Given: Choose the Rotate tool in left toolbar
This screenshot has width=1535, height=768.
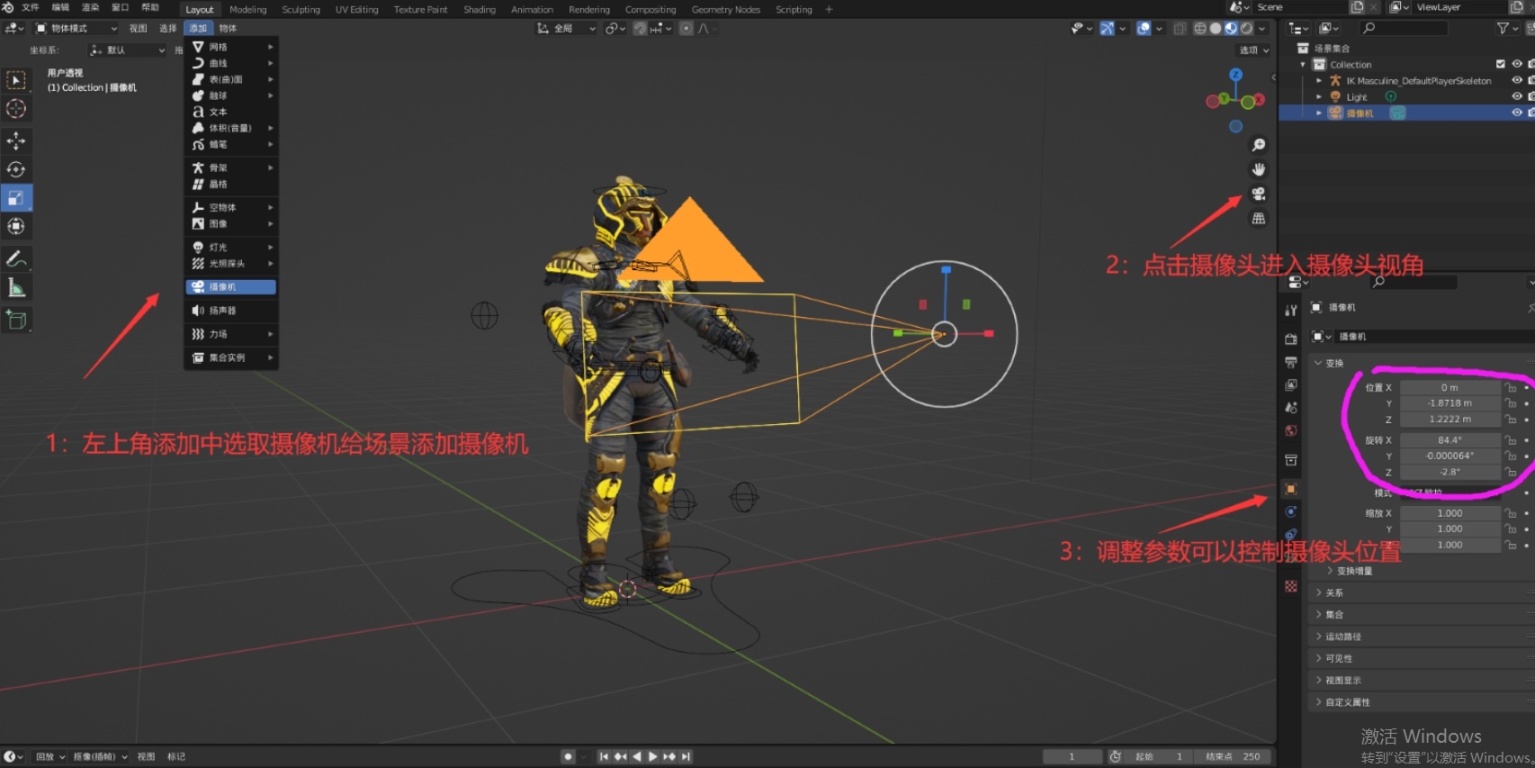Looking at the screenshot, I should pos(16,169).
